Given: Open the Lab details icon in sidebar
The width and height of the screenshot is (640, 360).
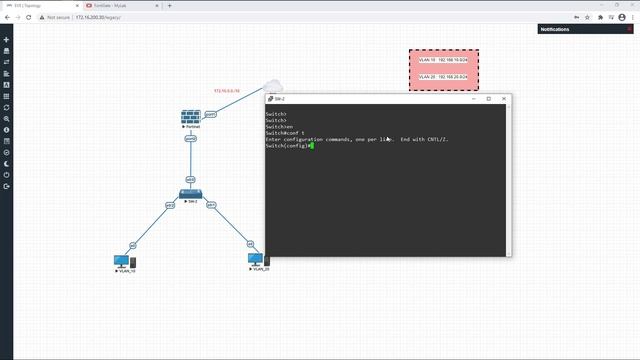Looking at the screenshot, I should (6, 141).
